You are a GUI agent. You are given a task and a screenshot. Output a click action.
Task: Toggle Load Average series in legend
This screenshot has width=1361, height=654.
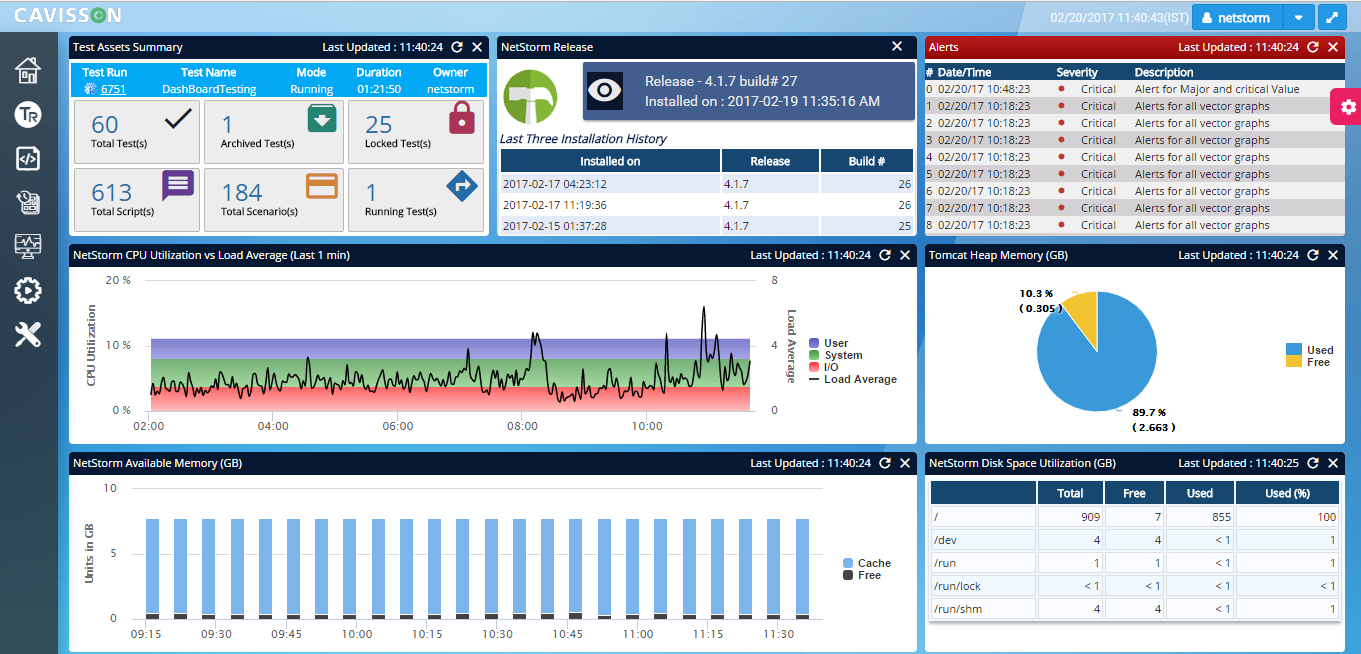[852, 379]
